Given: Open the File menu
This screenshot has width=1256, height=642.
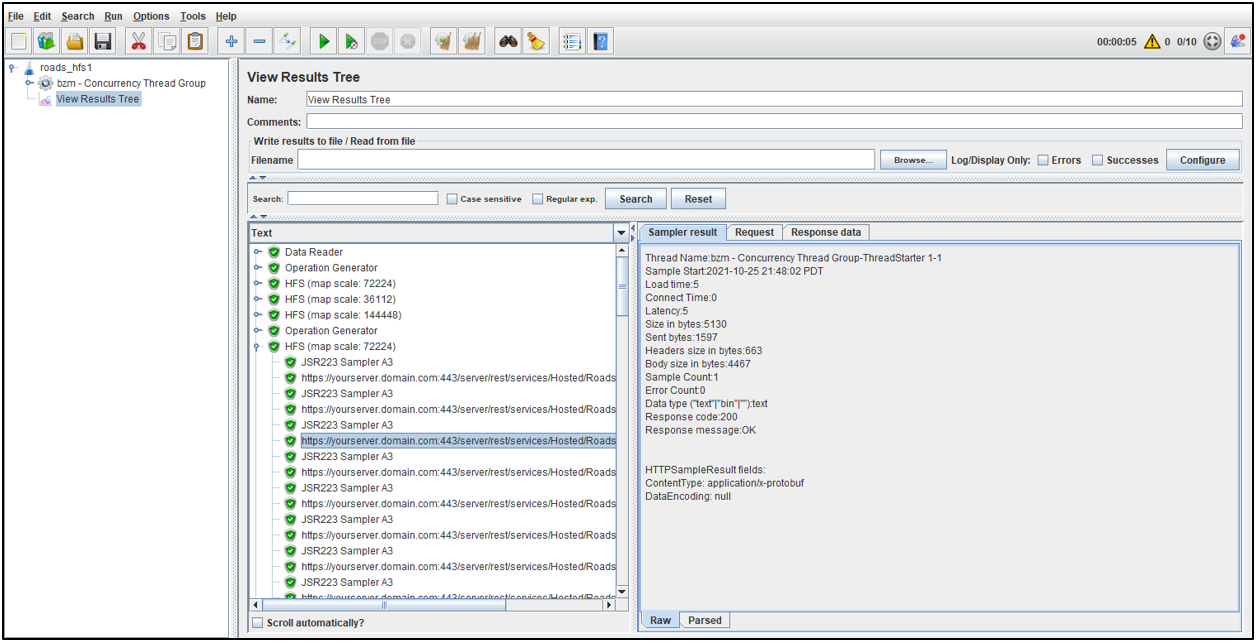Looking at the screenshot, I should [x=15, y=16].
